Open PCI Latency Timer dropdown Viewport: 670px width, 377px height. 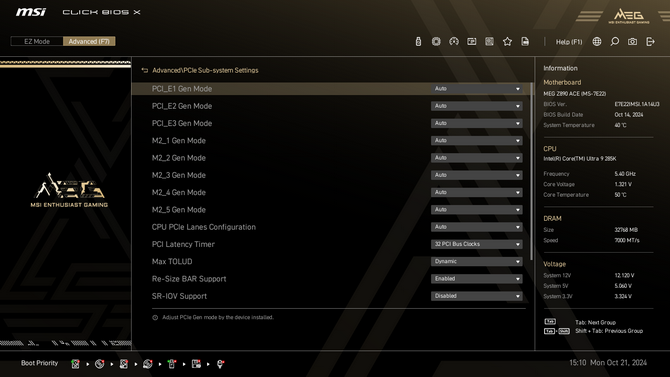pos(476,244)
